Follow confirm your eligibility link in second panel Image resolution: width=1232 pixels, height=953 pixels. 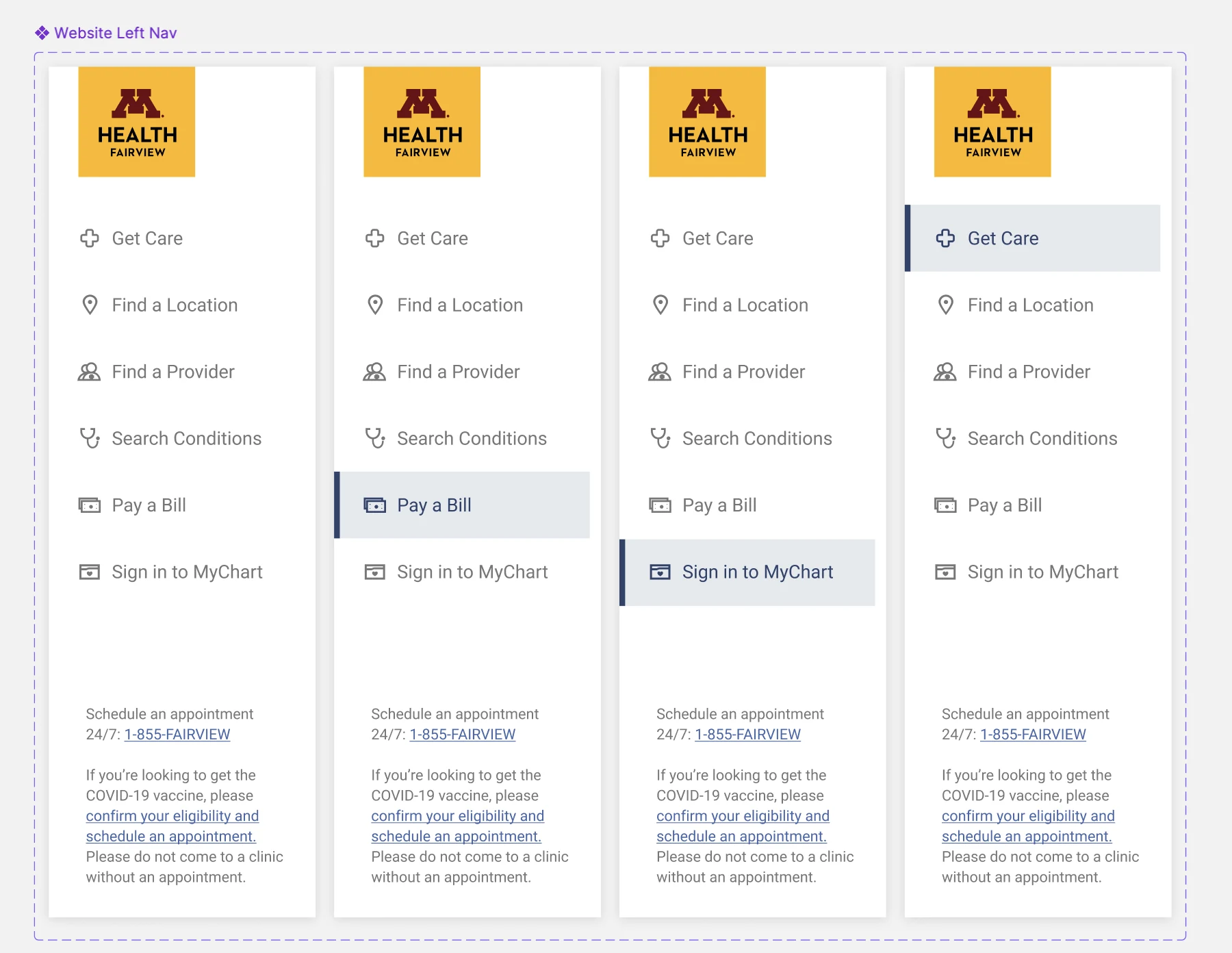[x=458, y=826]
